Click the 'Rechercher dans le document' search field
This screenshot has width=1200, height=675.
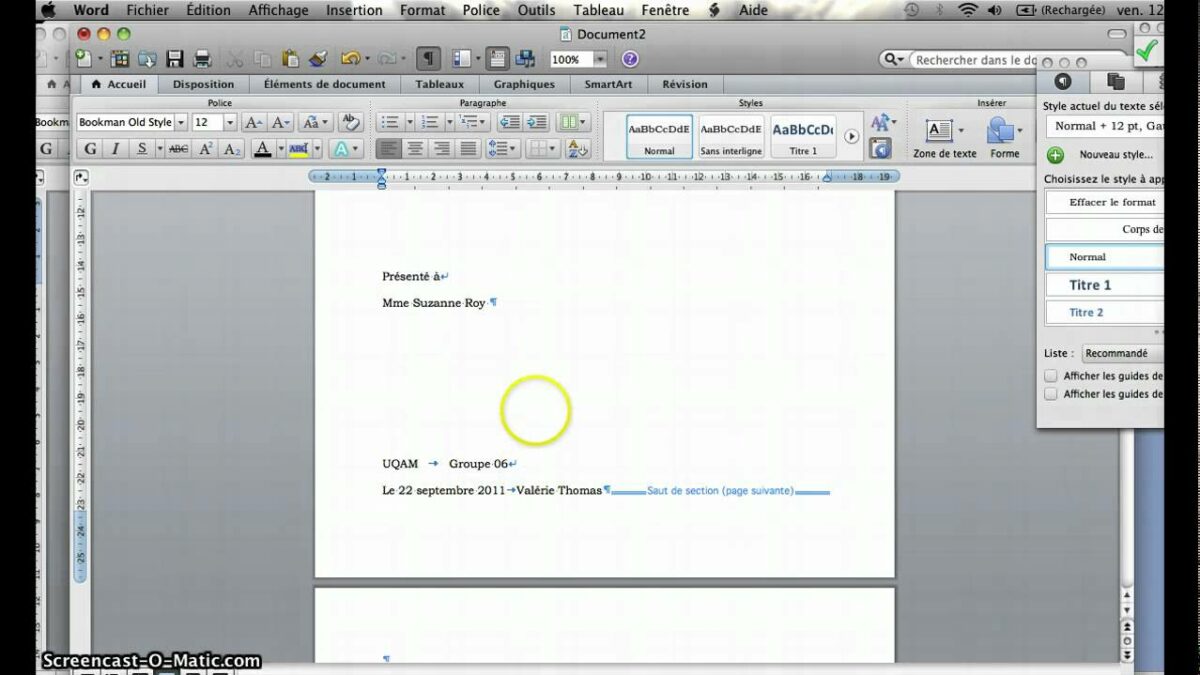point(977,60)
